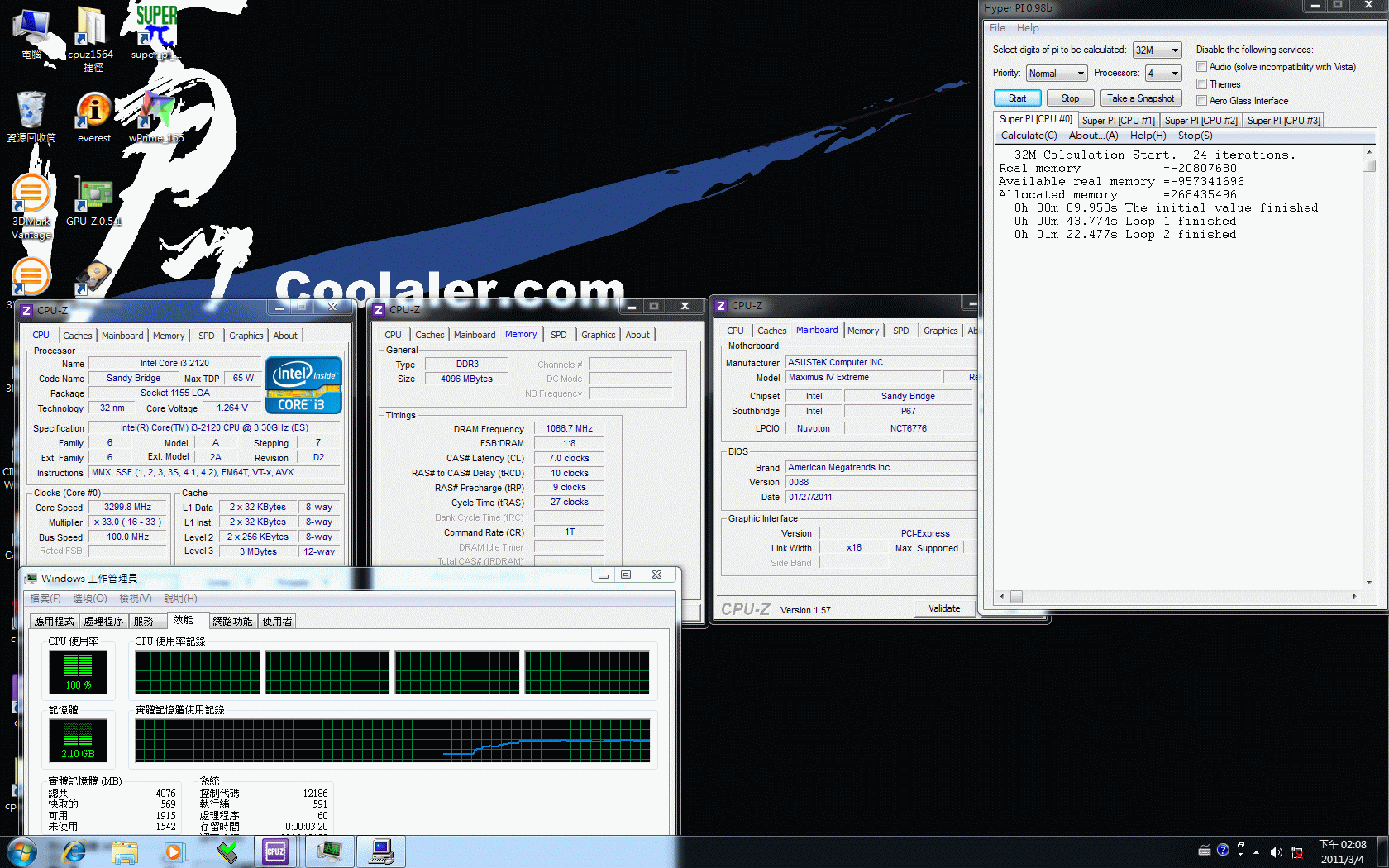The width and height of the screenshot is (1389, 868).
Task: Enable the Aero Glass Interface checkbox
Action: tap(1202, 101)
